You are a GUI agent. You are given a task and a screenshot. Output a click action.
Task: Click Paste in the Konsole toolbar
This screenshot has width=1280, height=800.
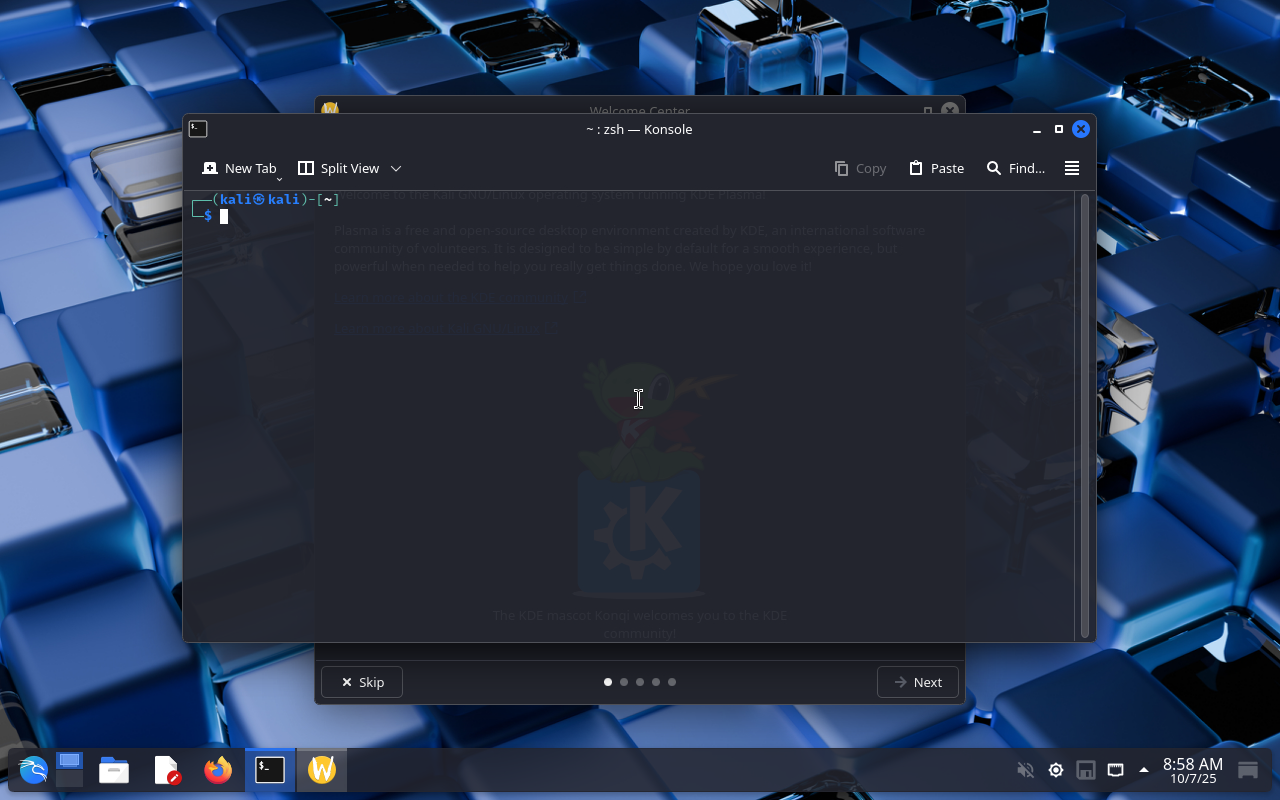(936, 168)
